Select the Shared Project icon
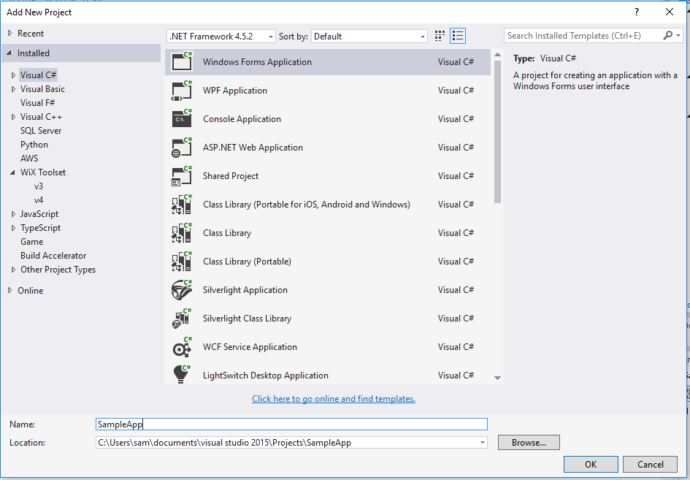 tap(182, 176)
